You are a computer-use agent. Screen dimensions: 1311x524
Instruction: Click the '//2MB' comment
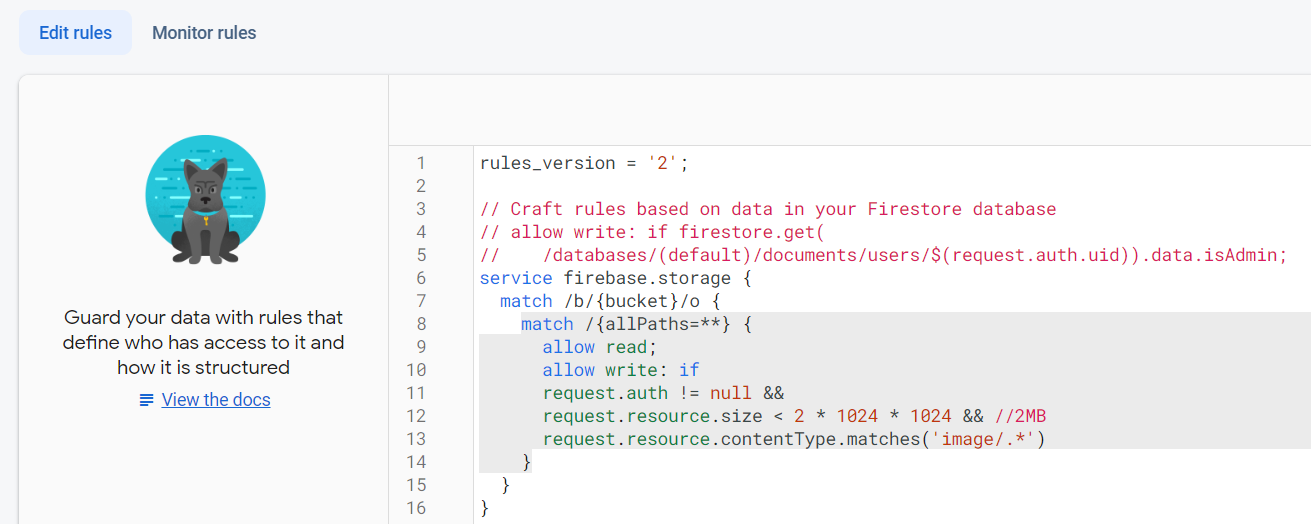click(1020, 416)
